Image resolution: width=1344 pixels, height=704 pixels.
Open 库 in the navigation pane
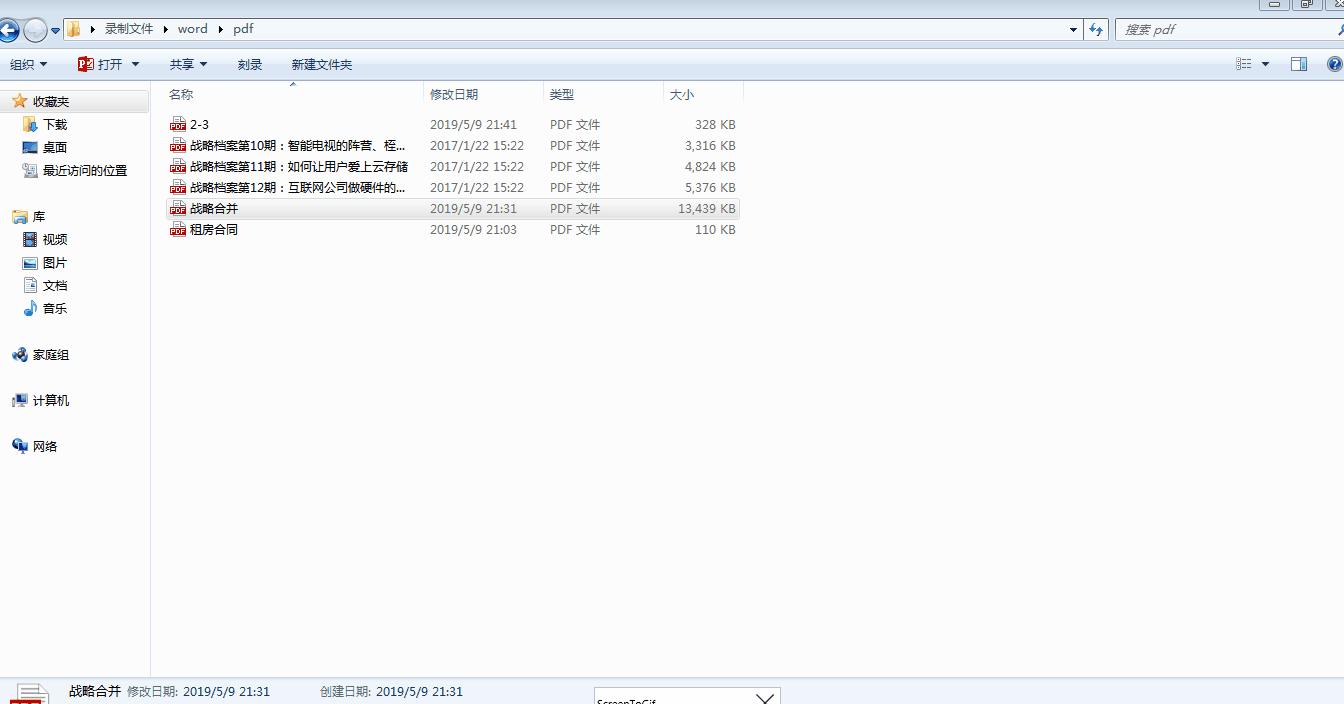pyautogui.click(x=39, y=216)
